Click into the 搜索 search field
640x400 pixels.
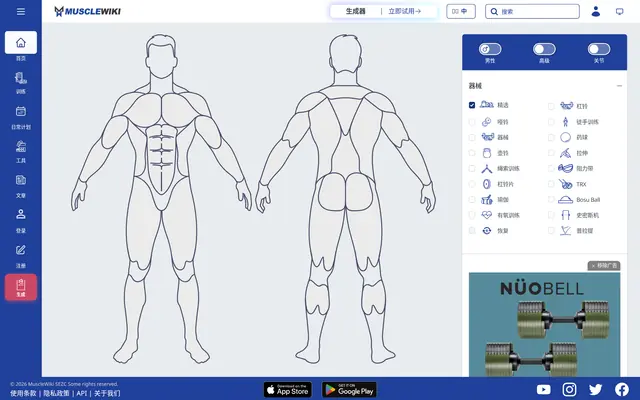click(x=532, y=11)
